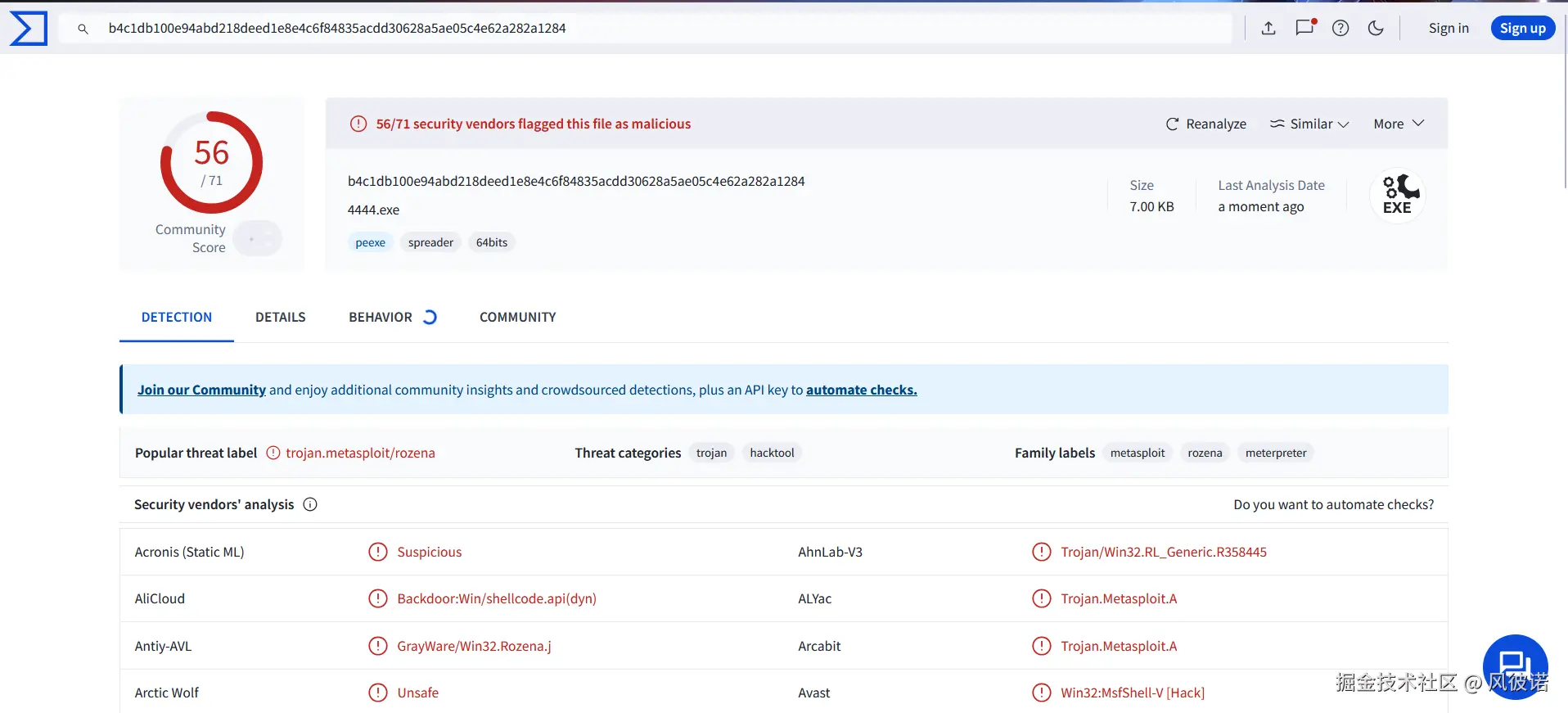Click the search magnifier icon
The height and width of the screenshot is (713, 1568).
[83, 29]
